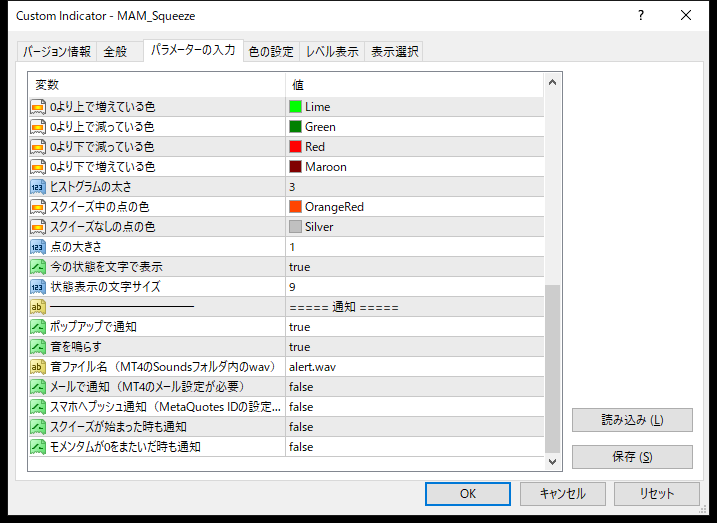Click the 変数 column header
Viewport: 717px width, 523px height.
pyautogui.click(x=157, y=85)
